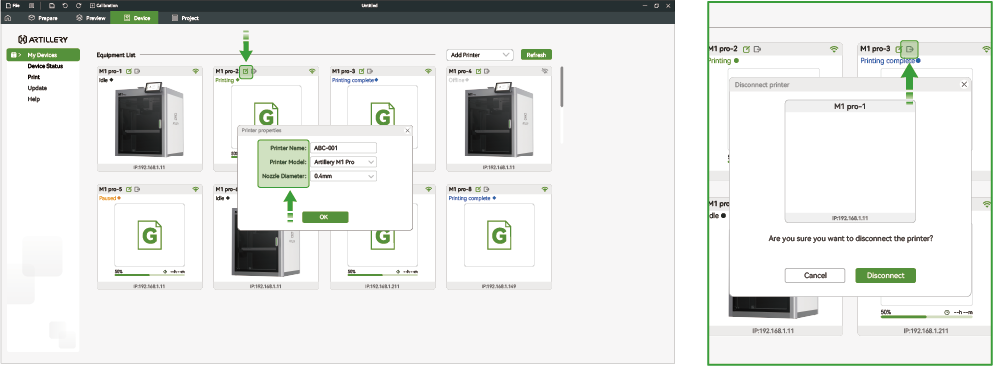Click the Equipment List vertical scrollbar

[x=561, y=87]
